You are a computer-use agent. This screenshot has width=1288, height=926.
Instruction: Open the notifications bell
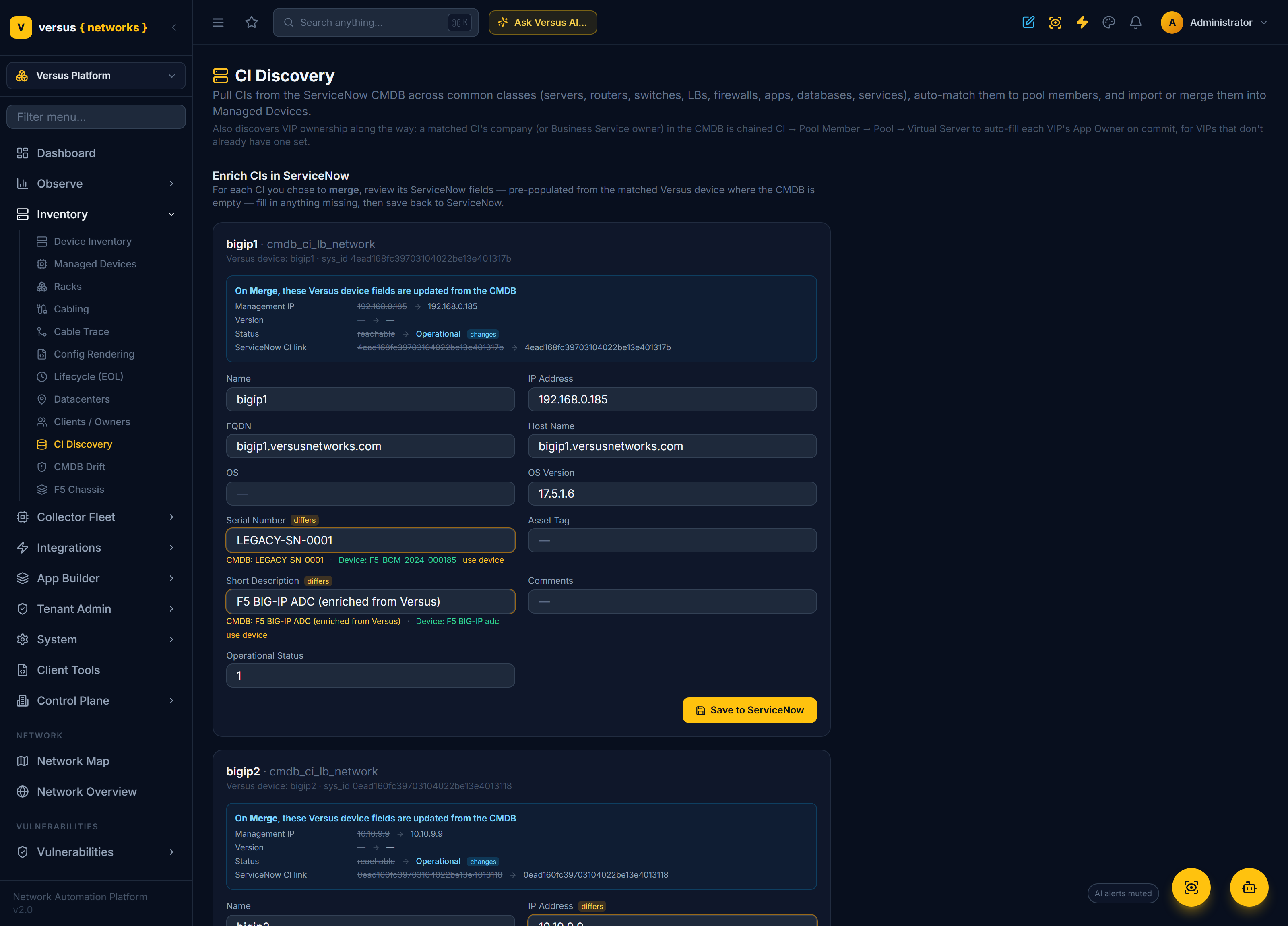1136,23
